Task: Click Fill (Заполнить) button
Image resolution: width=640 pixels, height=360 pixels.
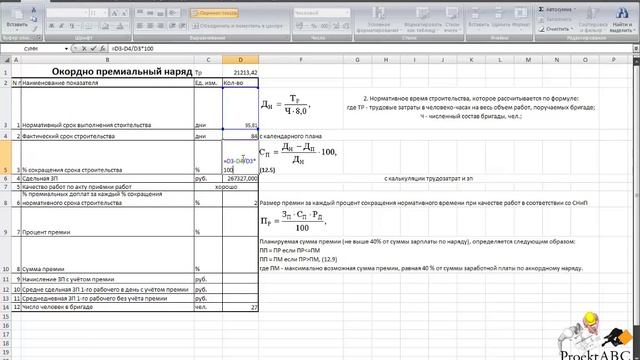Action: tap(556, 19)
